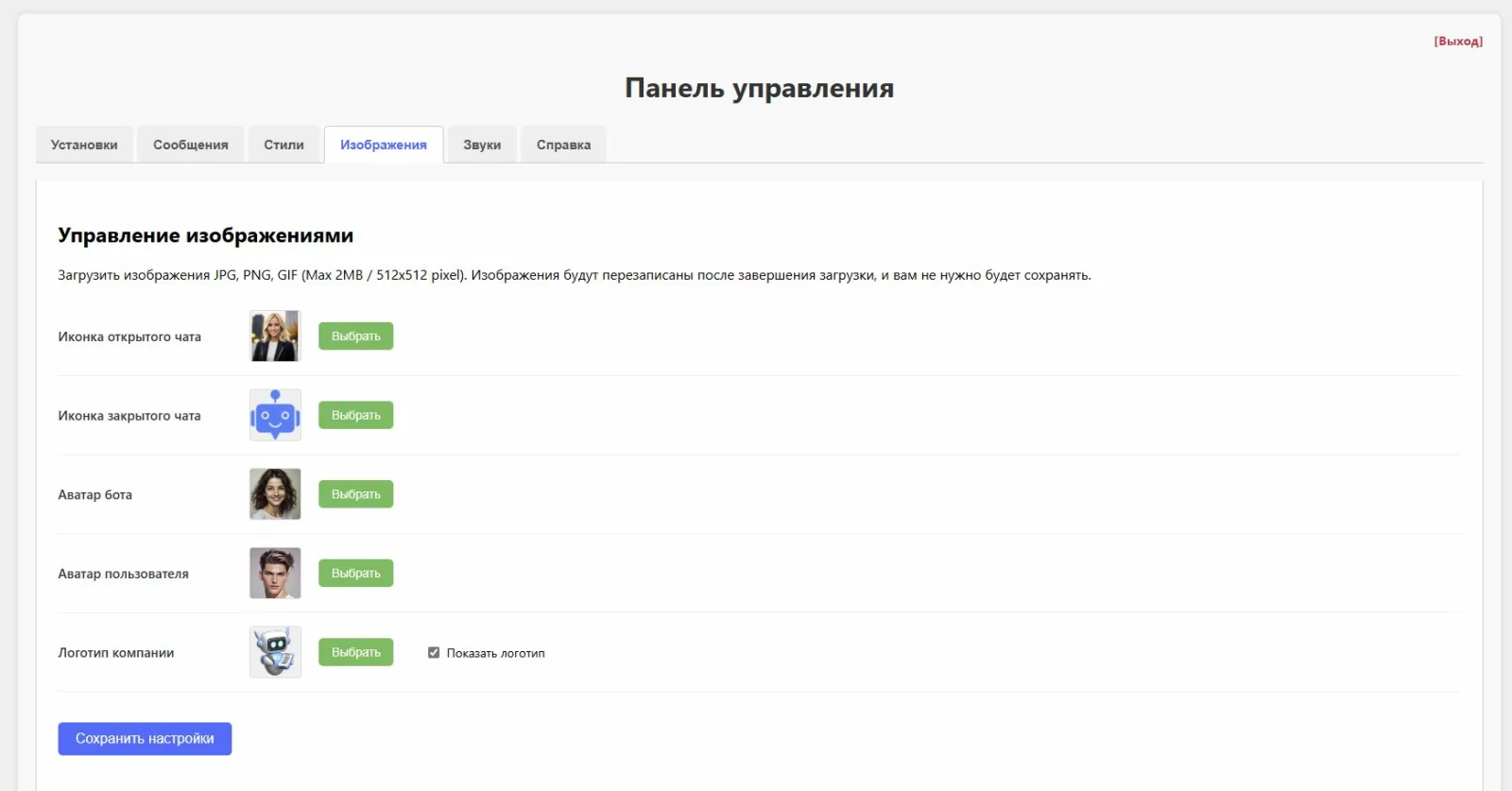Click the user avatar image

(275, 574)
